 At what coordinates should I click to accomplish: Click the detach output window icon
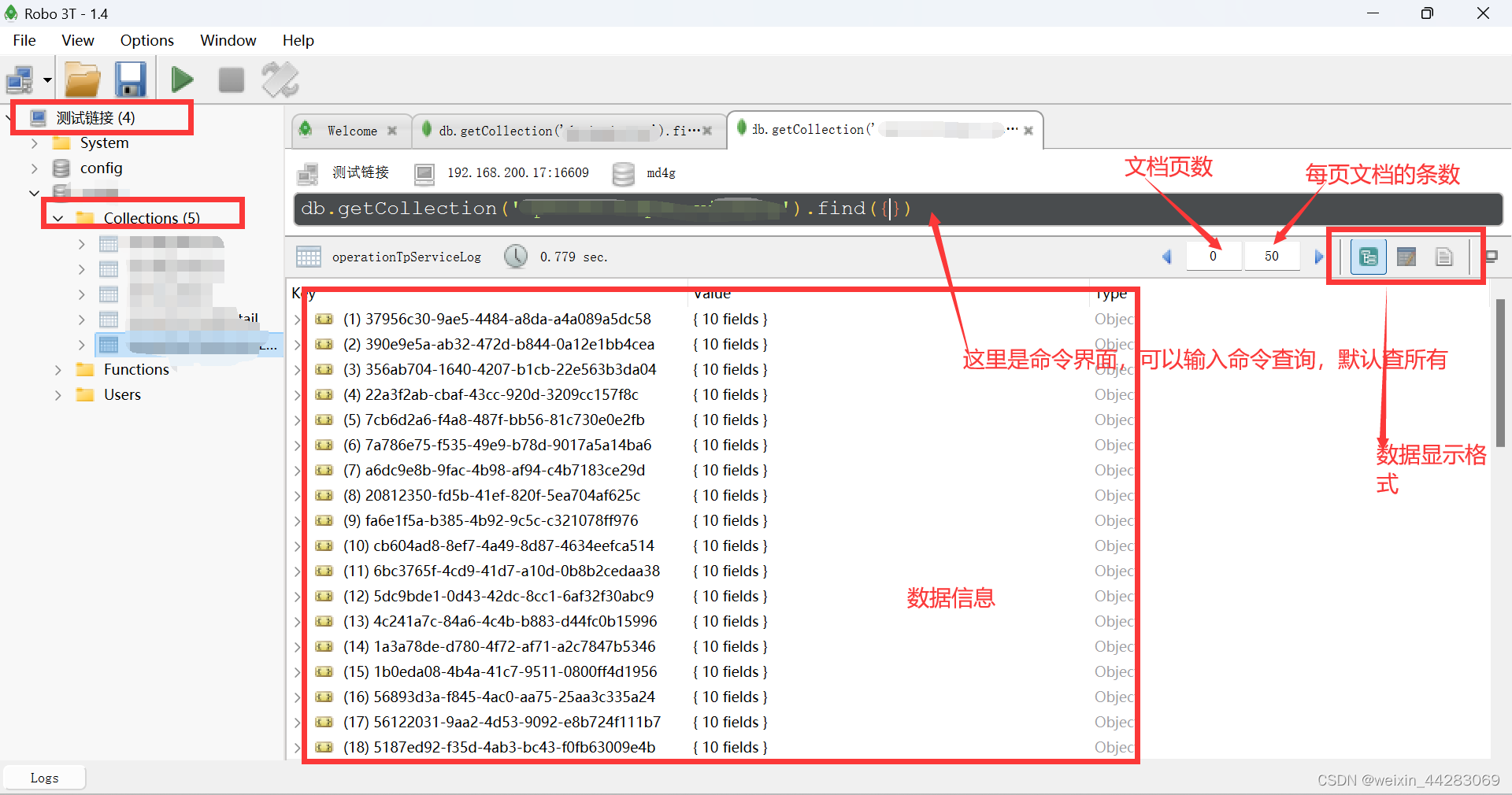[1492, 257]
